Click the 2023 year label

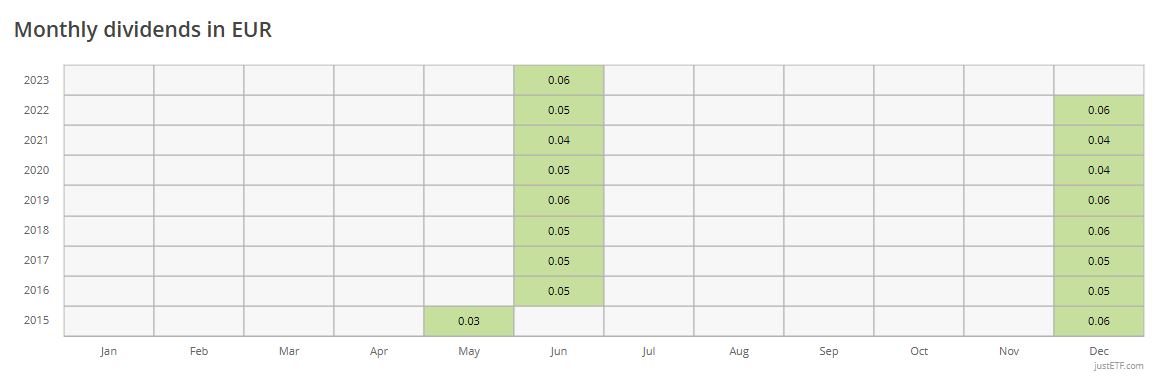coord(37,80)
